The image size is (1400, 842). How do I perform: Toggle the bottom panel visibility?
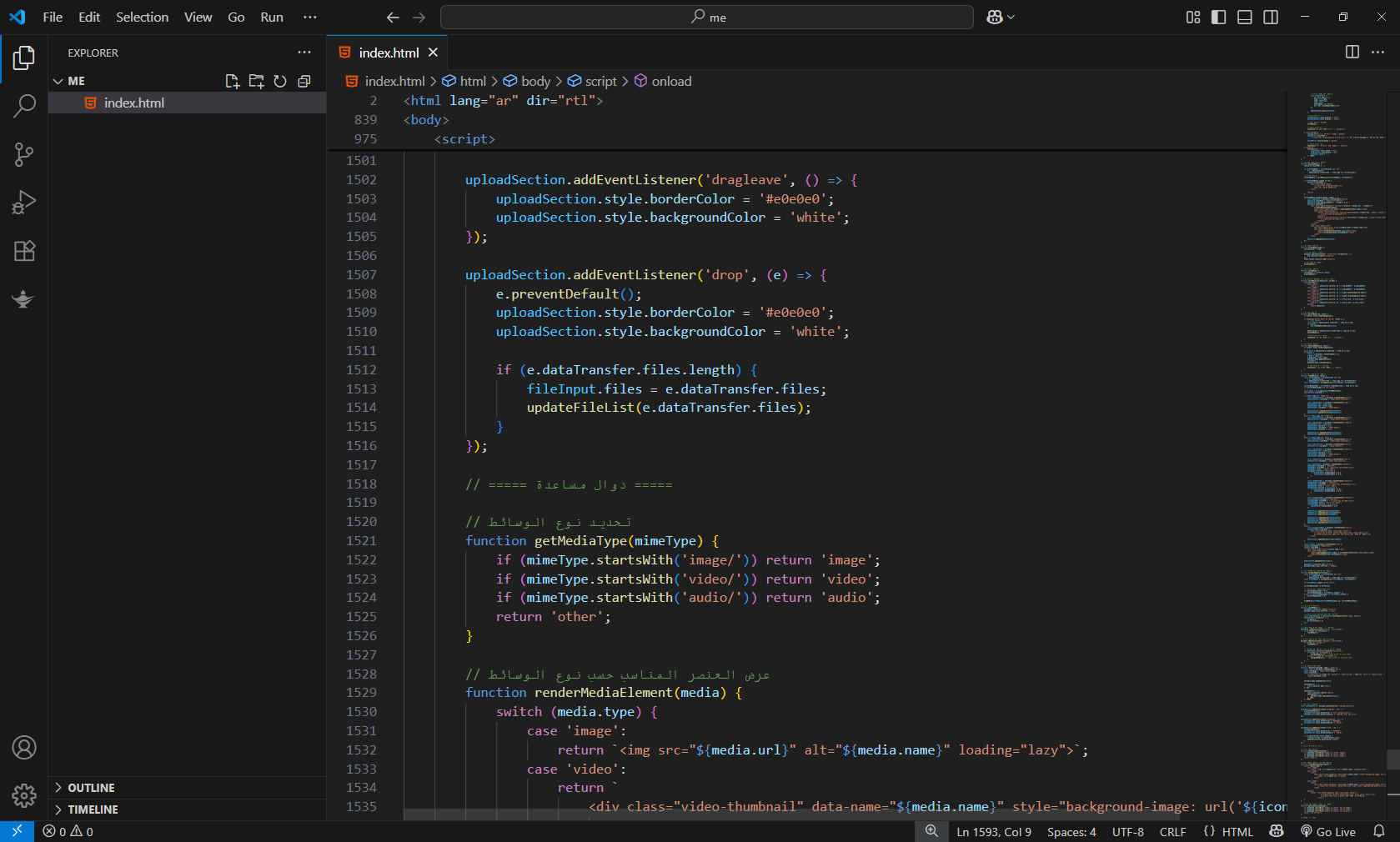pos(1244,17)
